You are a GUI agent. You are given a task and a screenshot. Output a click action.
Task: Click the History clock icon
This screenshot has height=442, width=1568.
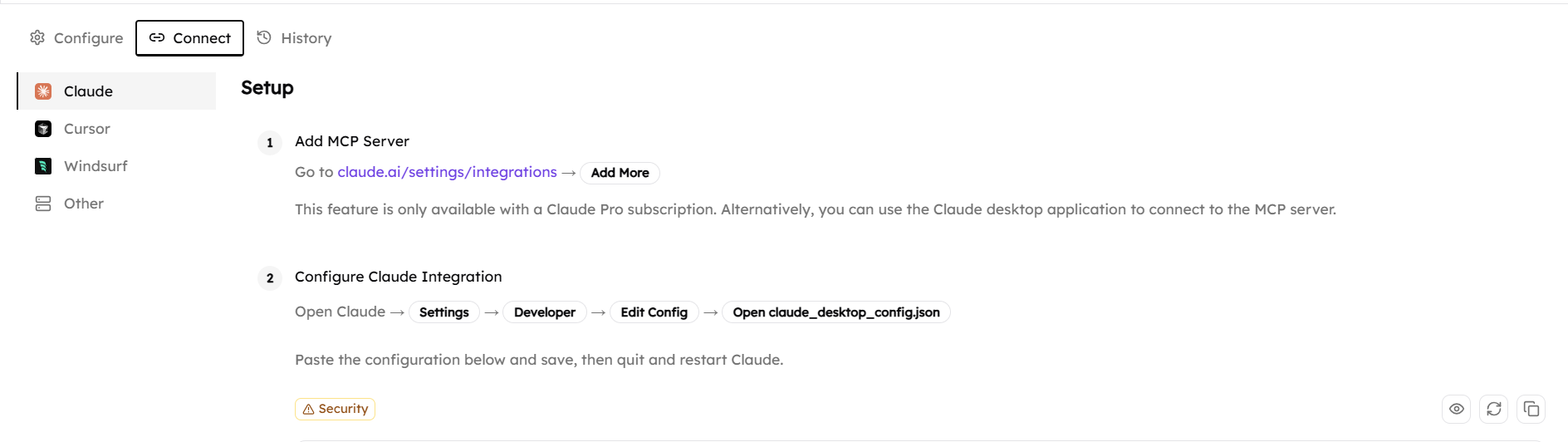(264, 37)
